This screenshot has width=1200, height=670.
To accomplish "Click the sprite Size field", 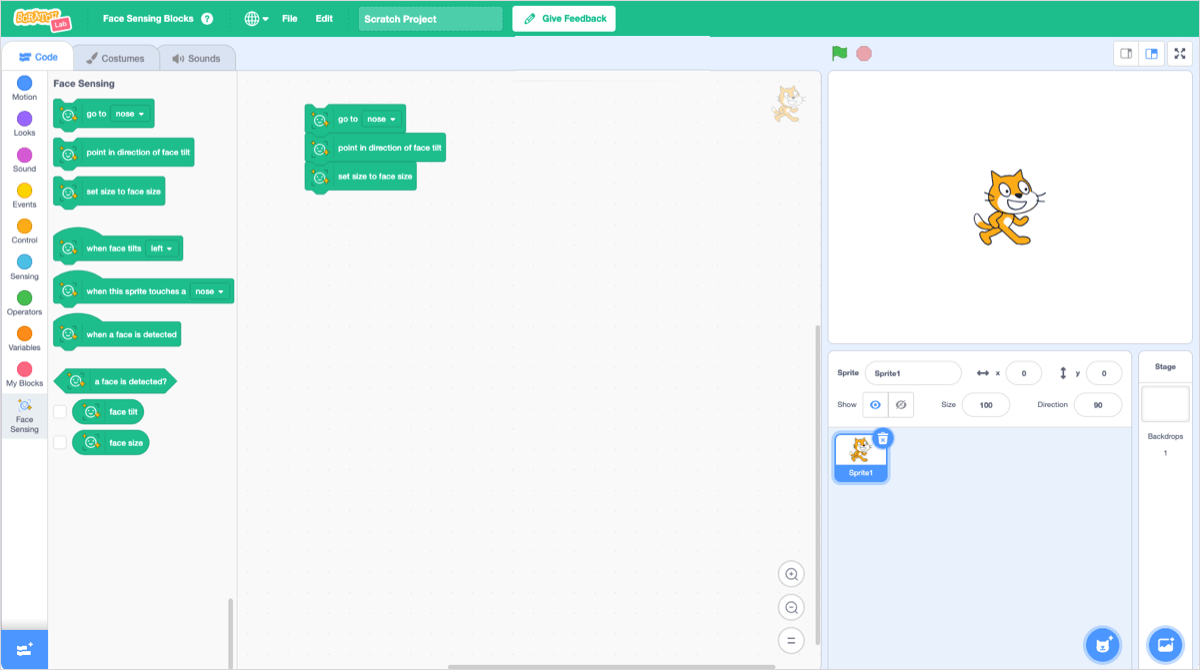I will click(x=986, y=405).
